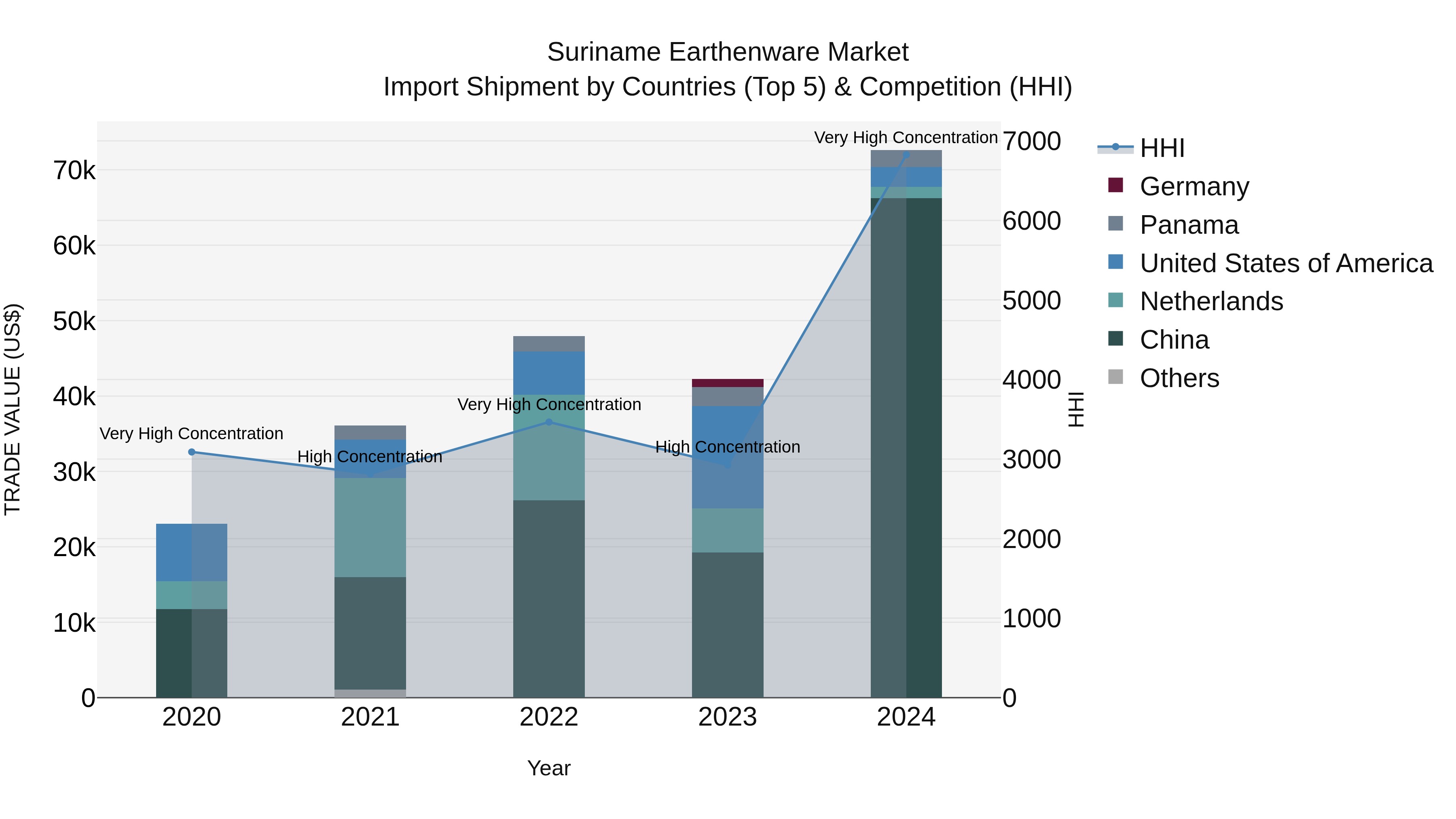This screenshot has width=1456, height=819.
Task: Click the China bar segment for 2024
Action: tap(906, 448)
